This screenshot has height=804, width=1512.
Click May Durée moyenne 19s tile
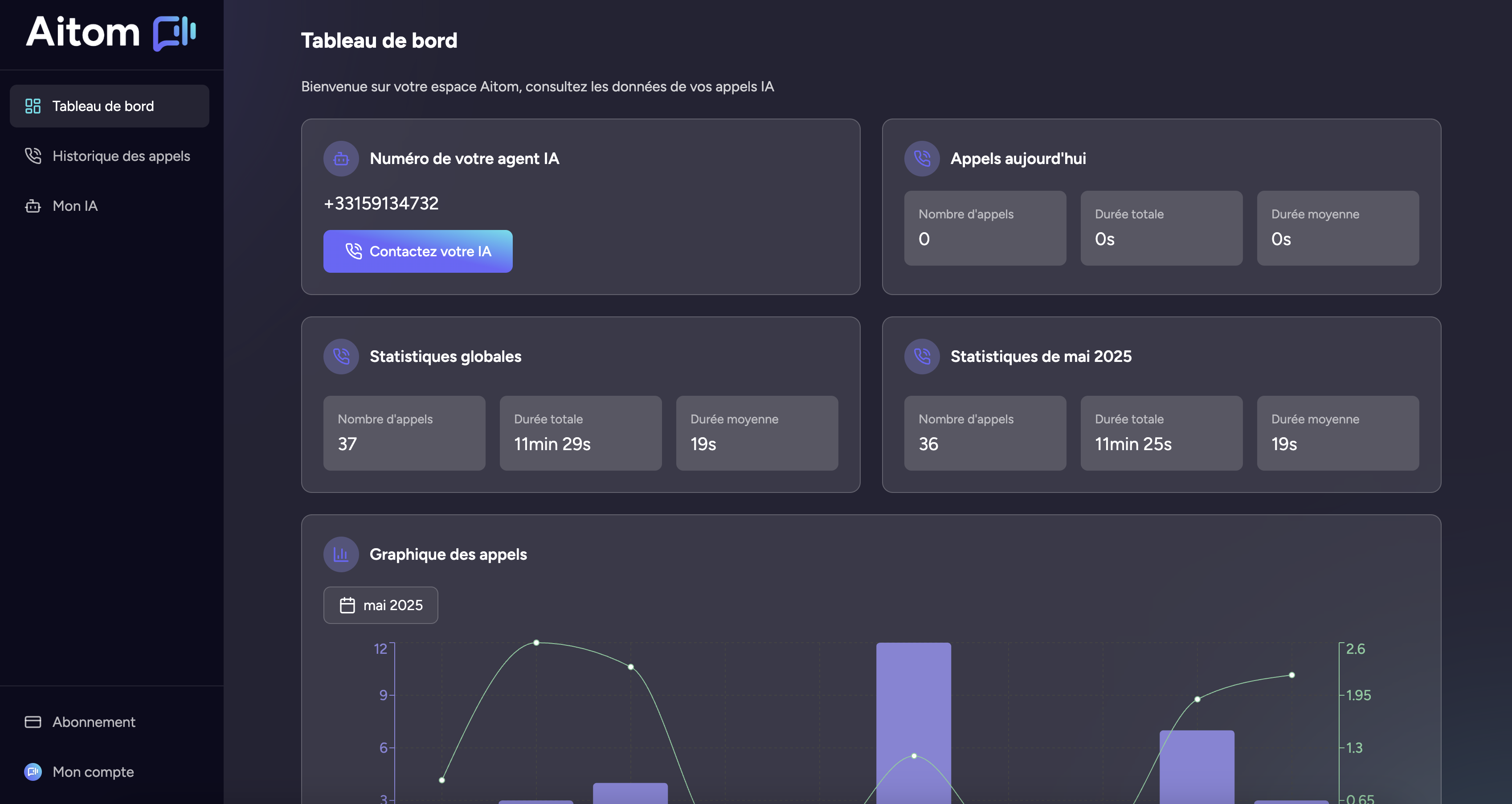(x=1338, y=433)
